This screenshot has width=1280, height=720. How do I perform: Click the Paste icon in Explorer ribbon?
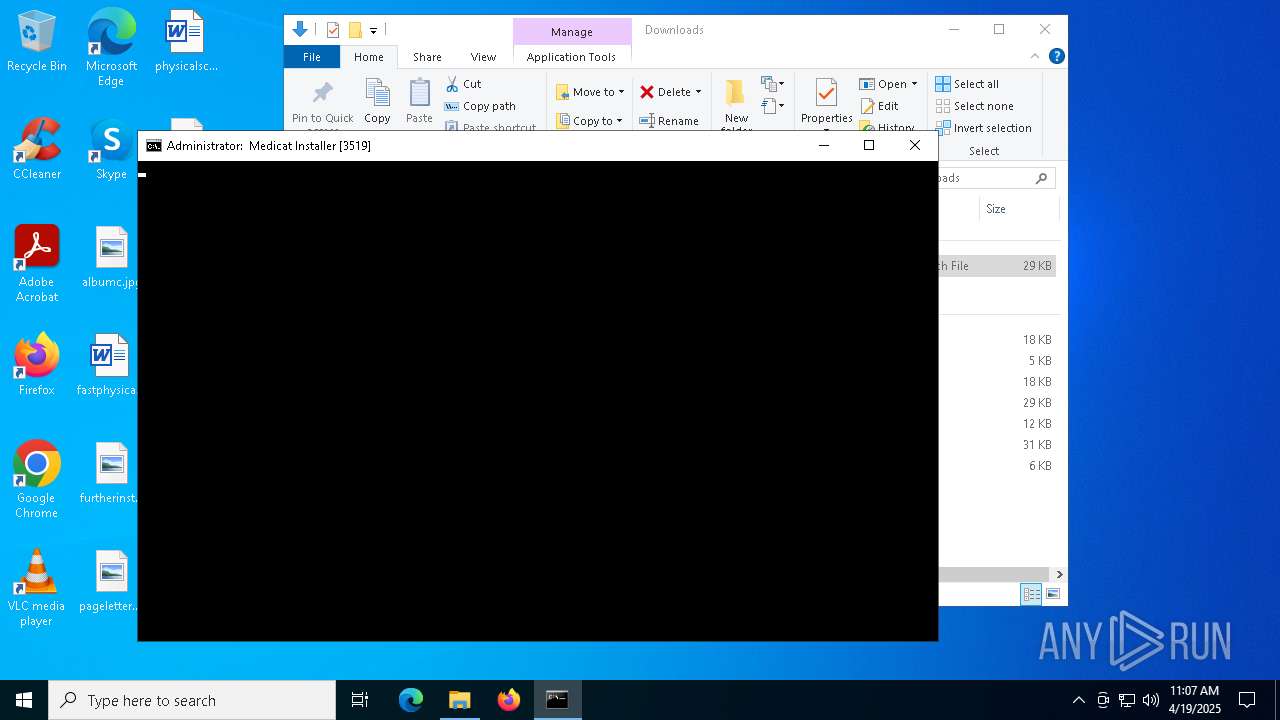tap(419, 100)
